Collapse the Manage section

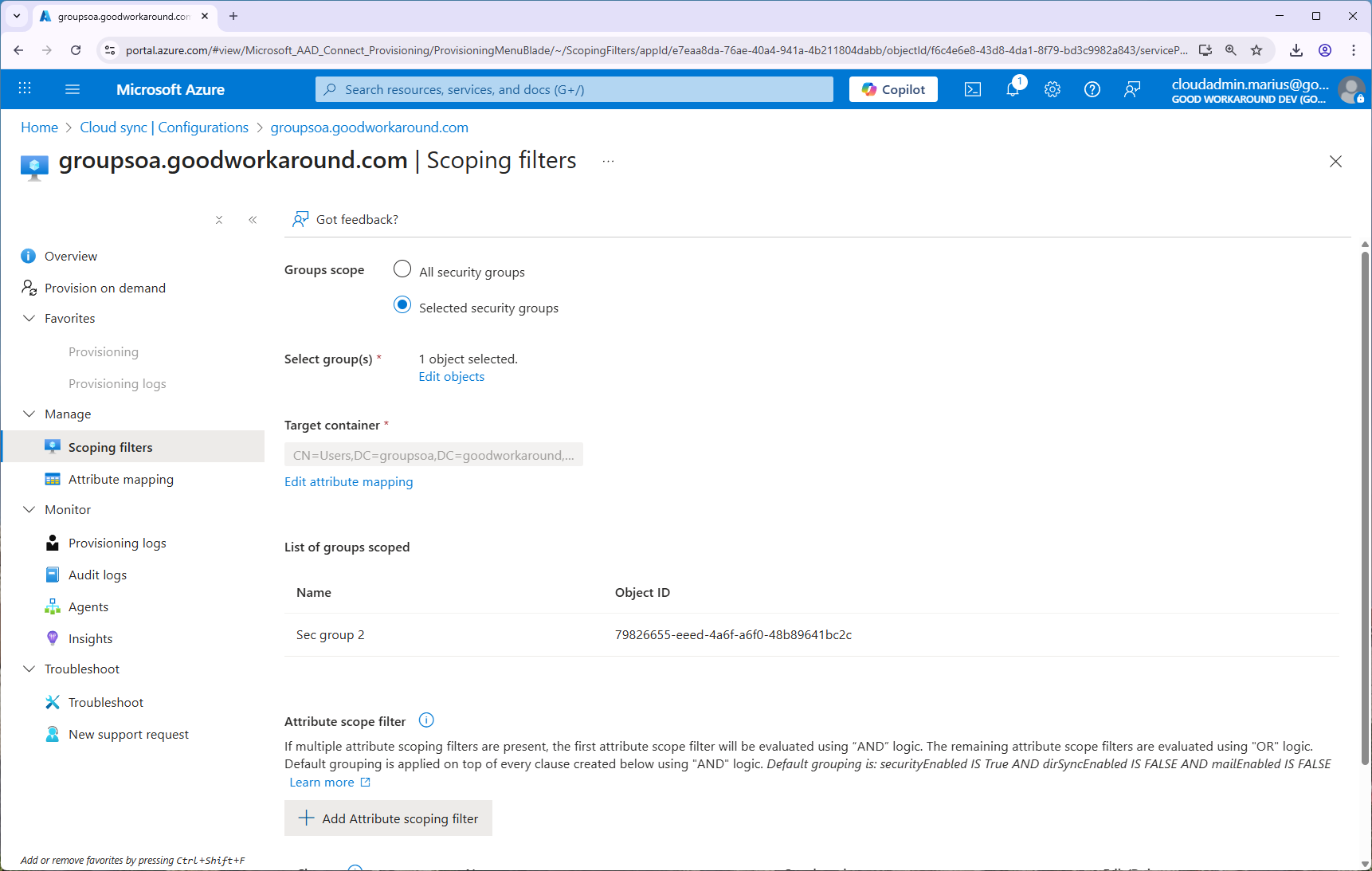pos(29,414)
